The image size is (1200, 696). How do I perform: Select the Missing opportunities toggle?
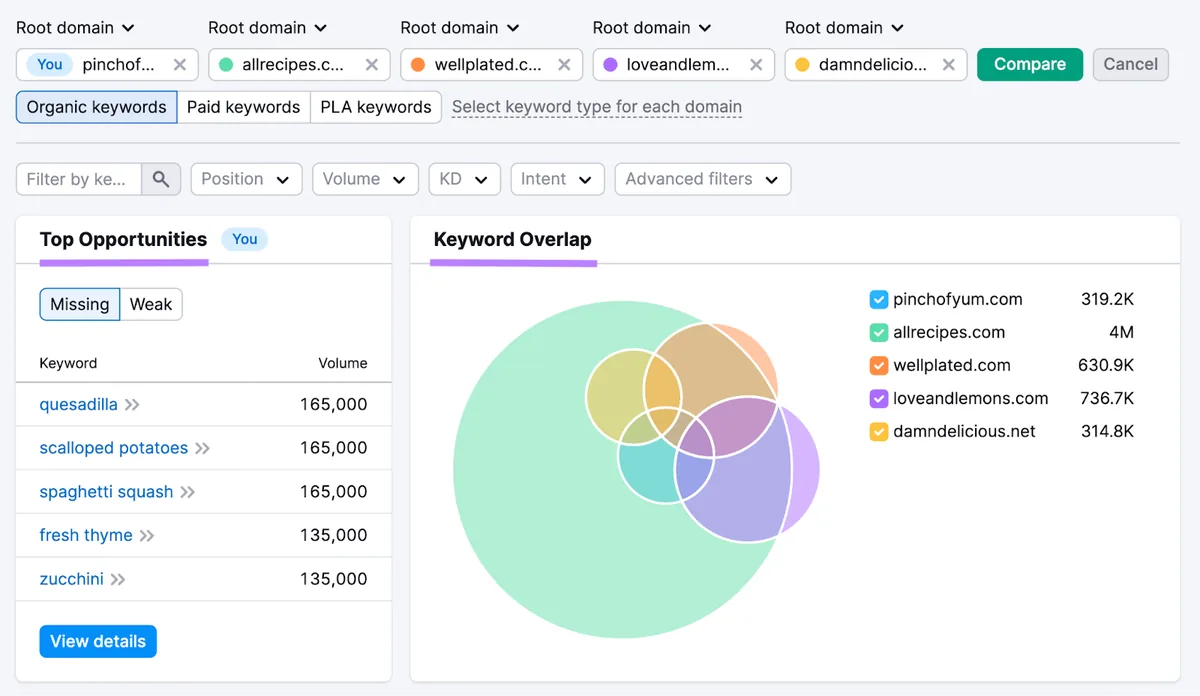(x=80, y=304)
